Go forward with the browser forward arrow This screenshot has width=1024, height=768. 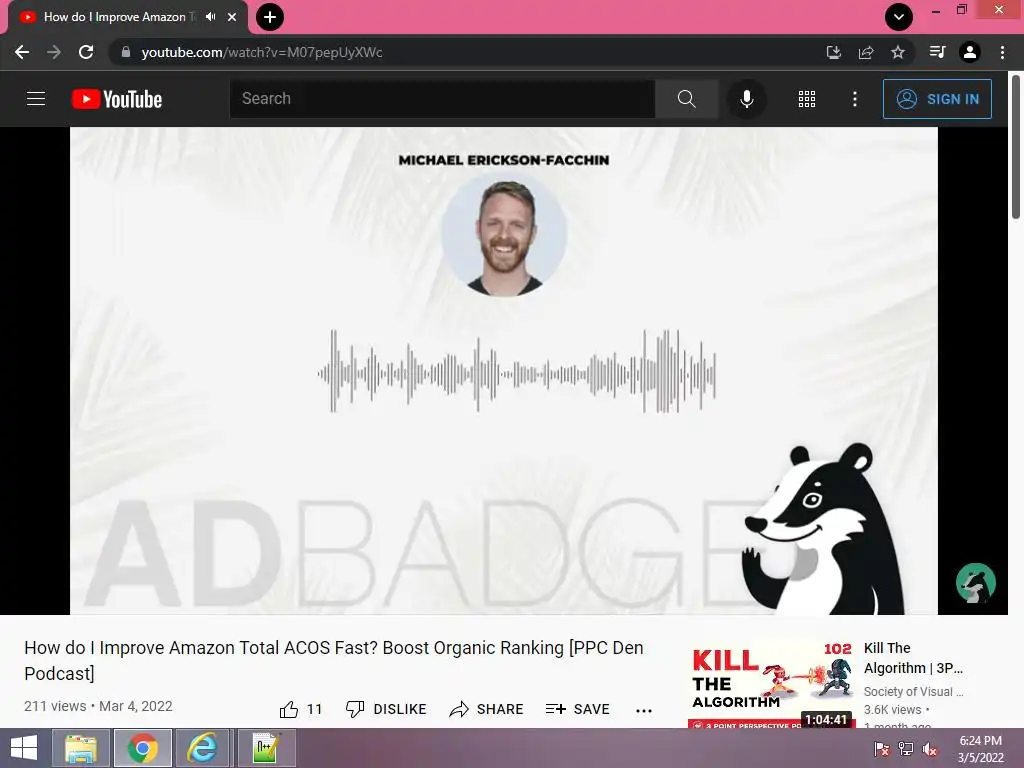[x=54, y=52]
